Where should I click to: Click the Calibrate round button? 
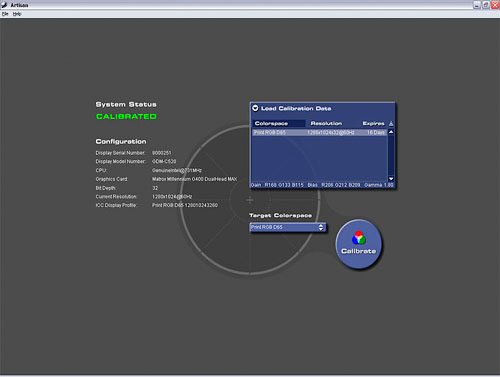click(358, 244)
